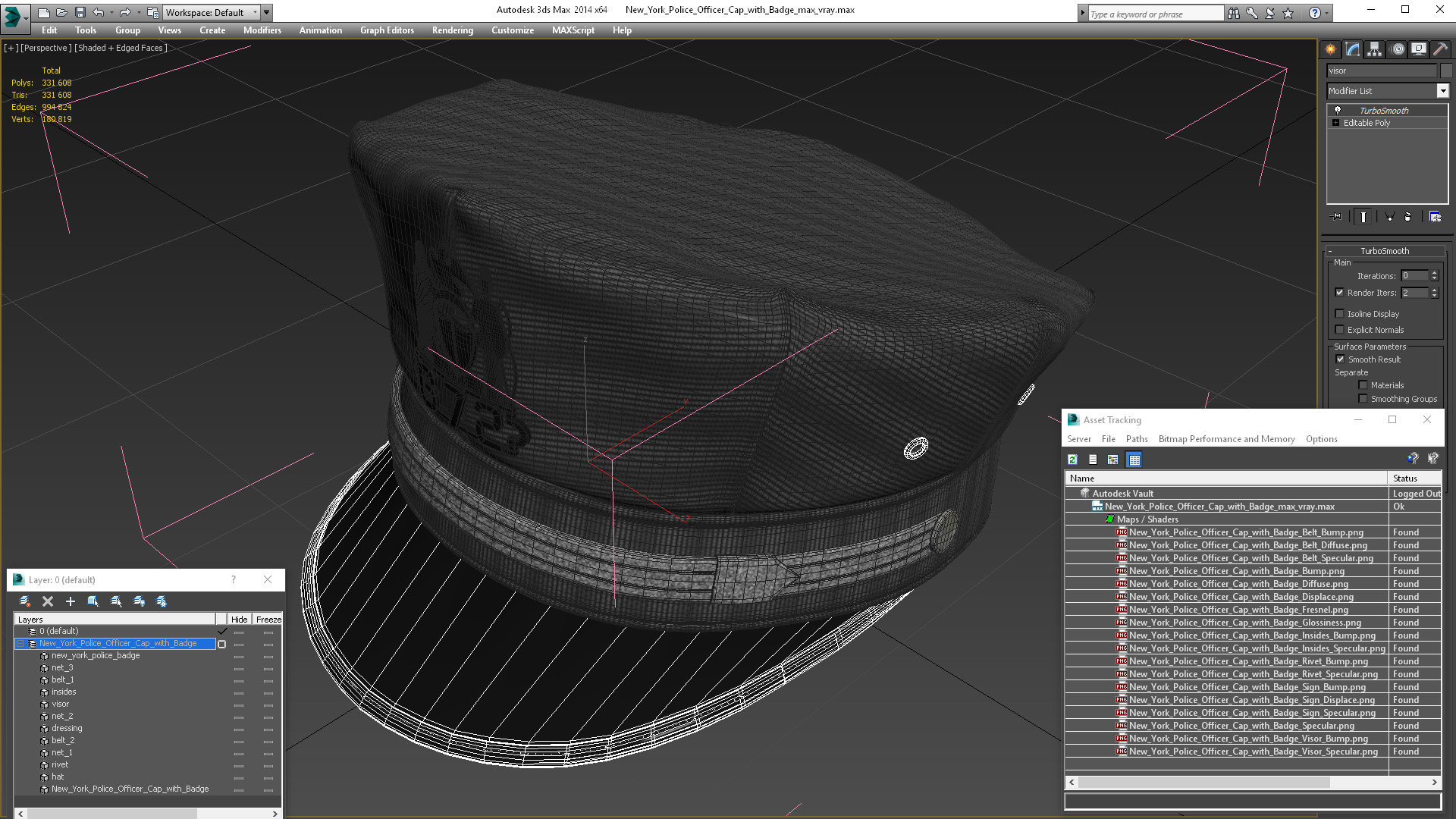Image resolution: width=1456 pixels, height=819 pixels.
Task: Increase Render Iters spinner value
Action: point(1434,290)
